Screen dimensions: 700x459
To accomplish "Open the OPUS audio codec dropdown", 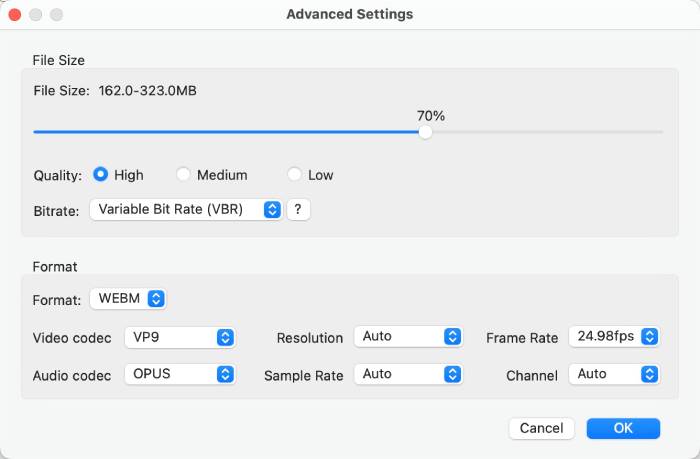I will [x=180, y=374].
